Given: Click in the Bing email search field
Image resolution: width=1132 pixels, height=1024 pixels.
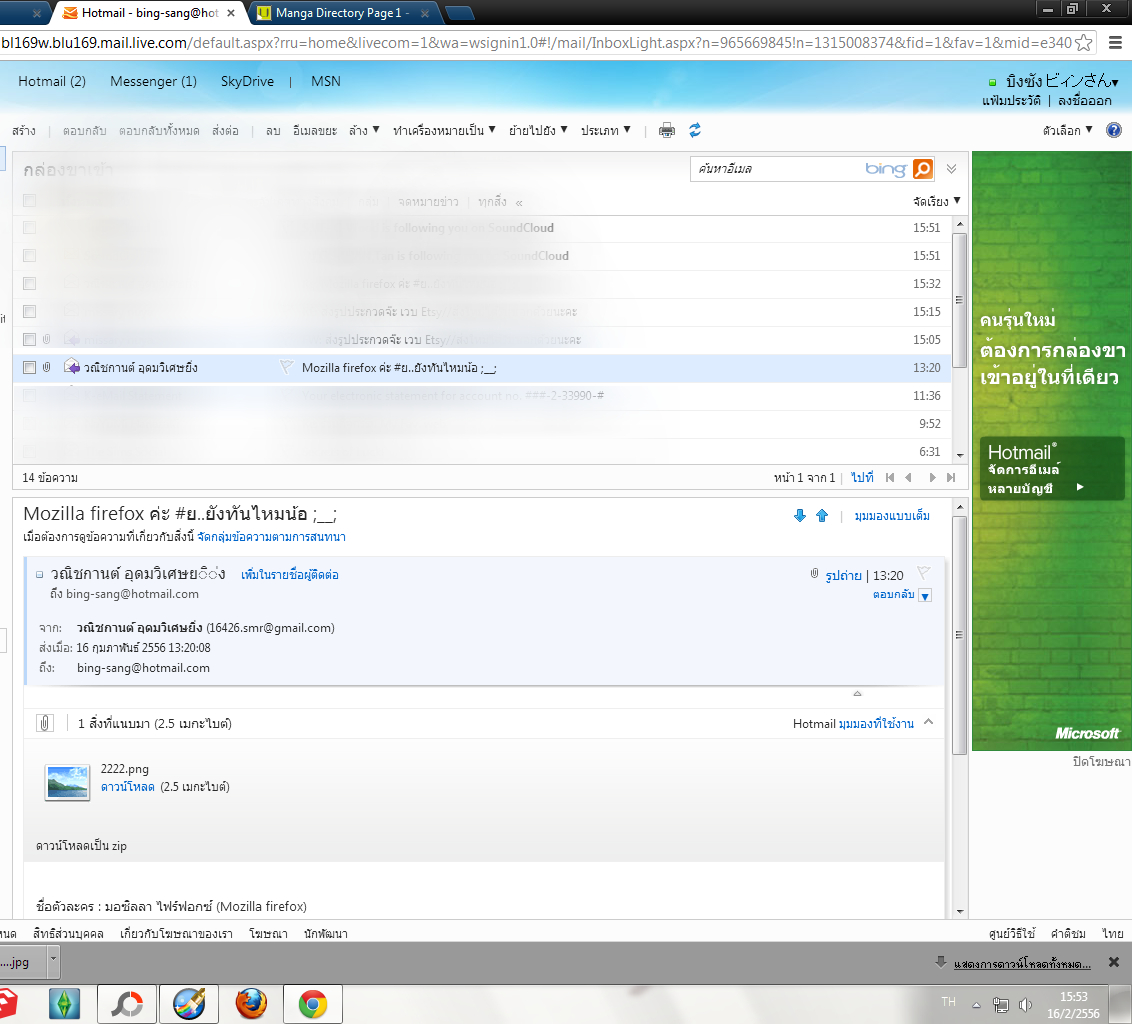Looking at the screenshot, I should pos(776,169).
